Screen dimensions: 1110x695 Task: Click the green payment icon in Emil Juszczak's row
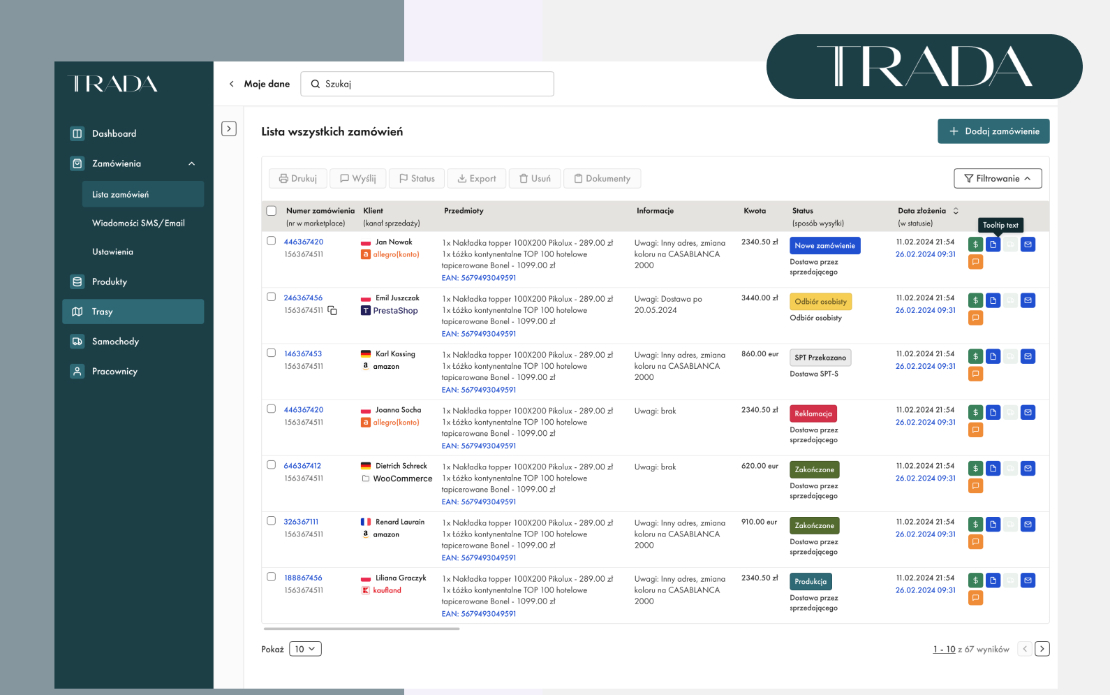975,300
